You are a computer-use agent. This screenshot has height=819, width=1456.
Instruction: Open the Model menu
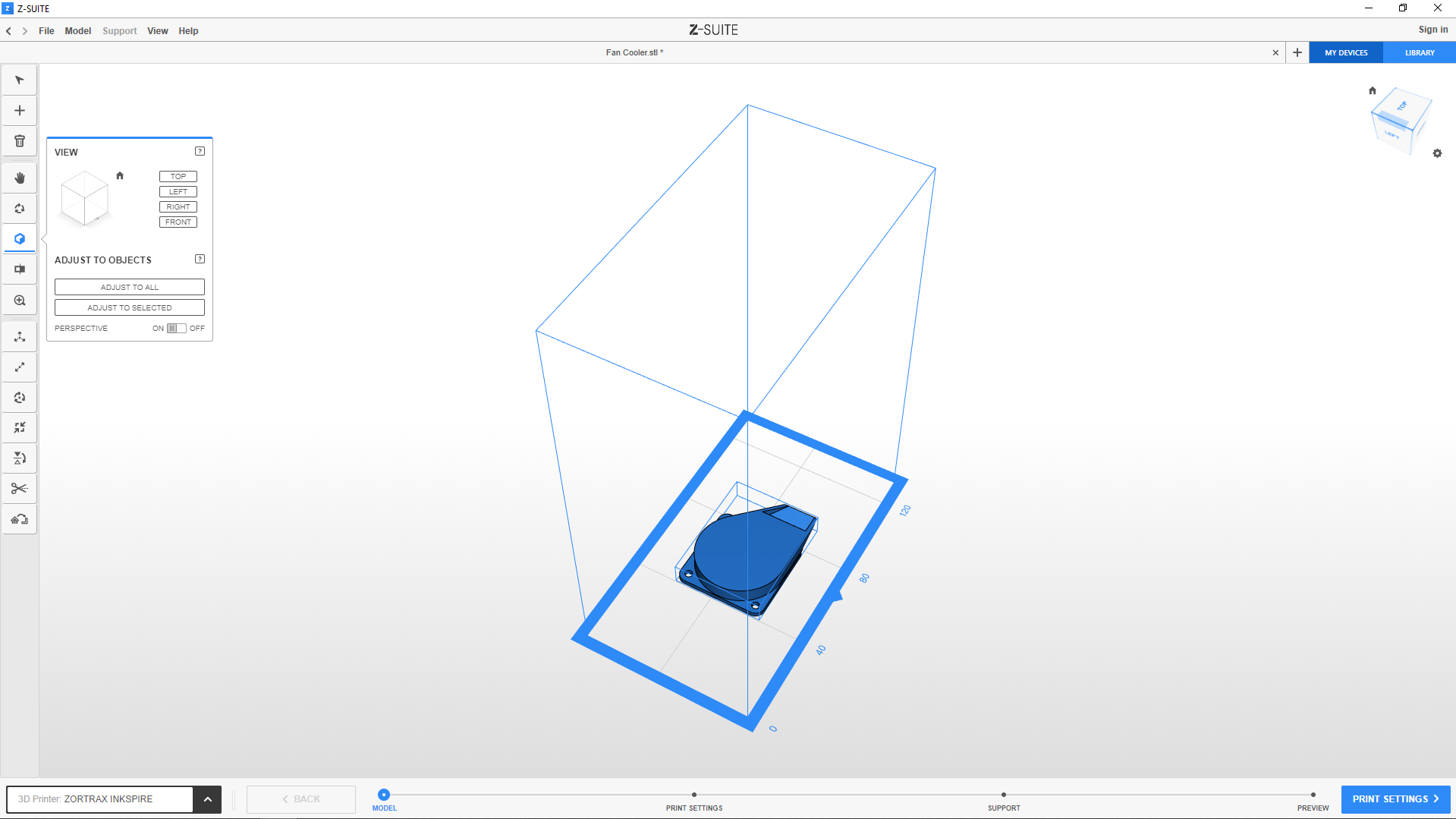pyautogui.click(x=77, y=31)
